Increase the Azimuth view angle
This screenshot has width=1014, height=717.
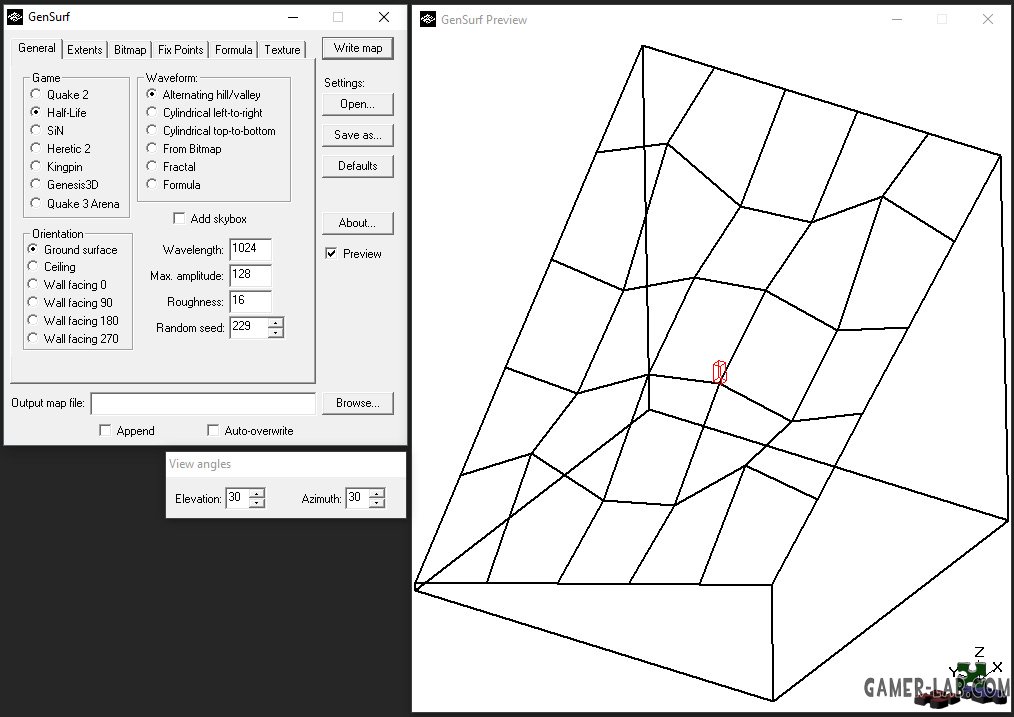pos(377,494)
